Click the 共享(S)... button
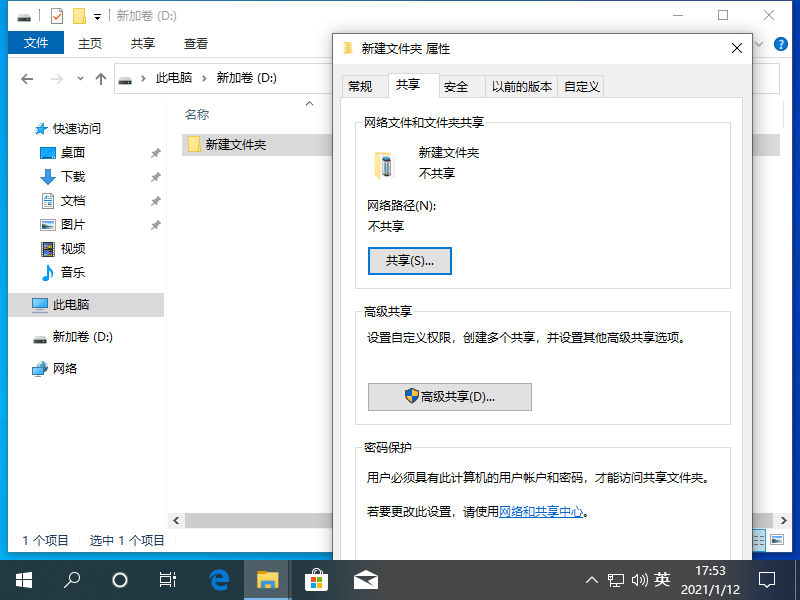 click(410, 260)
